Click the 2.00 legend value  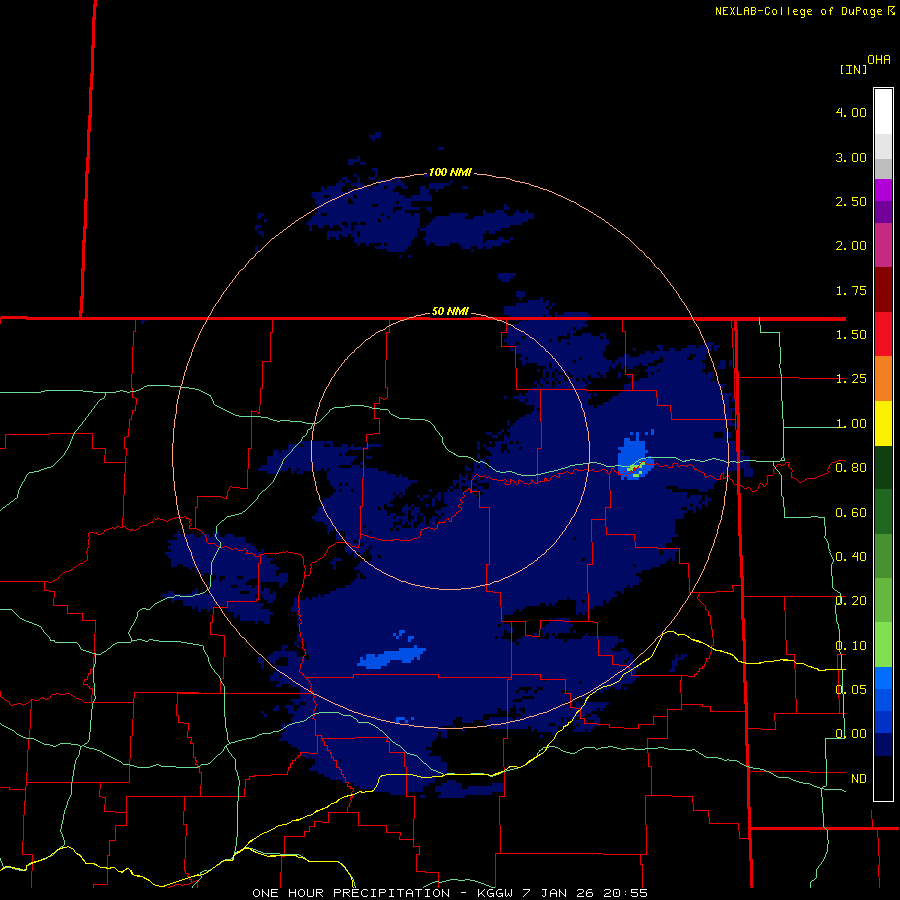tap(851, 246)
